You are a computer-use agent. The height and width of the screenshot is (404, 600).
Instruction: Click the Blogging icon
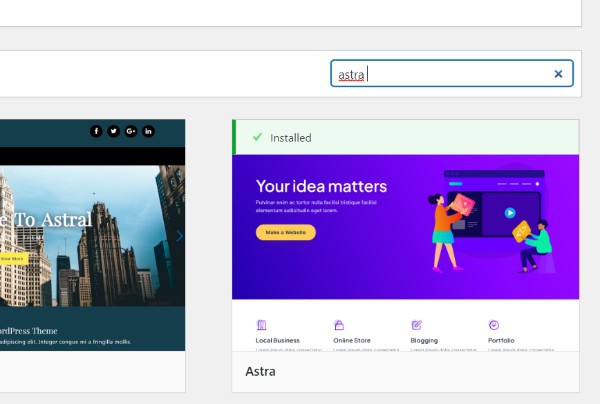[x=416, y=325]
